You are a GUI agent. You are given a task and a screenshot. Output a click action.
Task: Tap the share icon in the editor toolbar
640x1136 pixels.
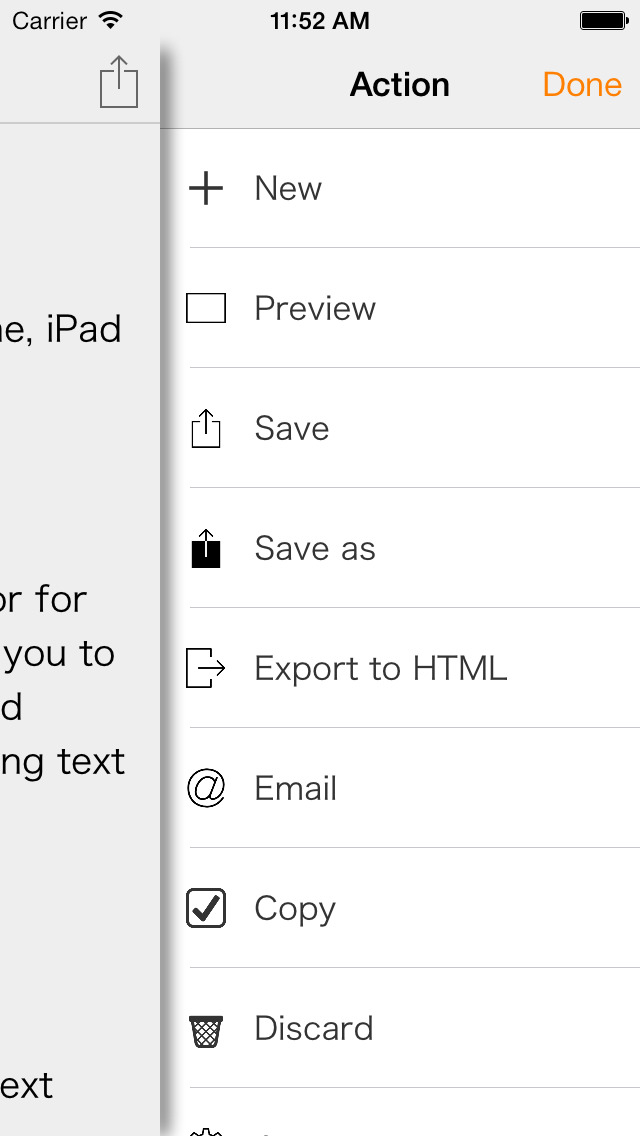pos(118,82)
